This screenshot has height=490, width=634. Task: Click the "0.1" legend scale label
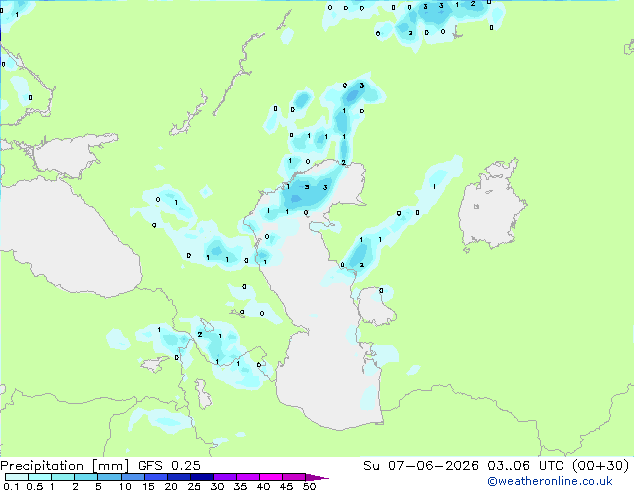[x=11, y=486]
